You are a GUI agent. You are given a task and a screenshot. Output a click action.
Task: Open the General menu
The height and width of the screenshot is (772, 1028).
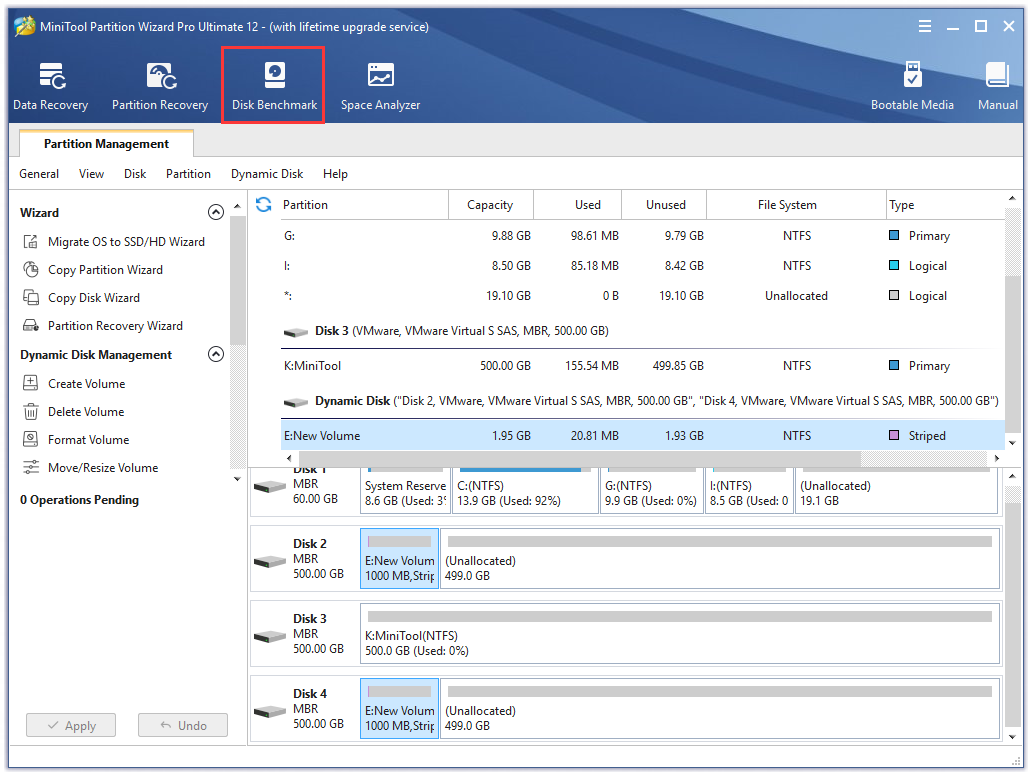point(39,174)
